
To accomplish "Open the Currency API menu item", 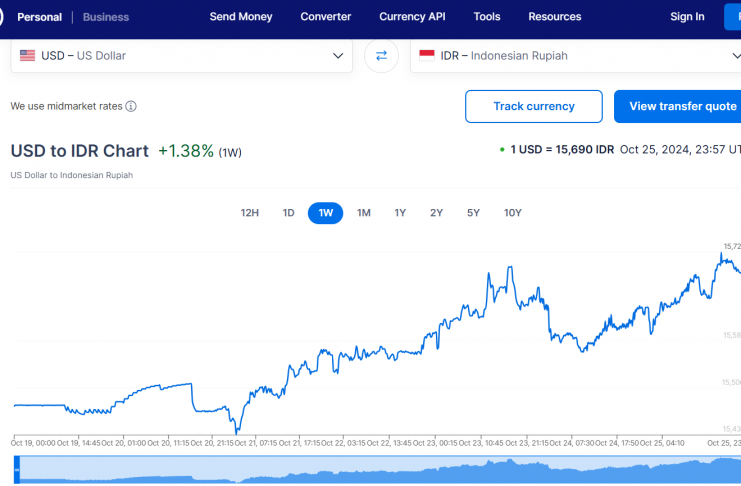I will coord(412,17).
